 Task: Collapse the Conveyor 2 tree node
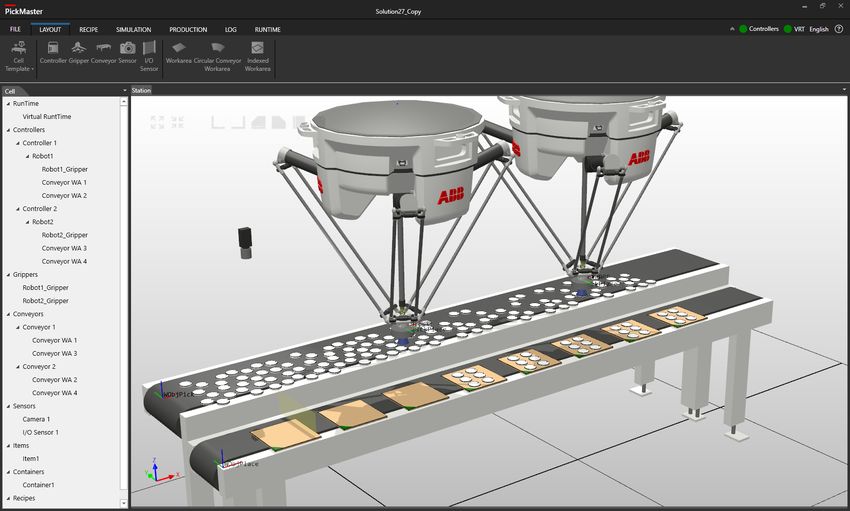pyautogui.click(x=18, y=367)
